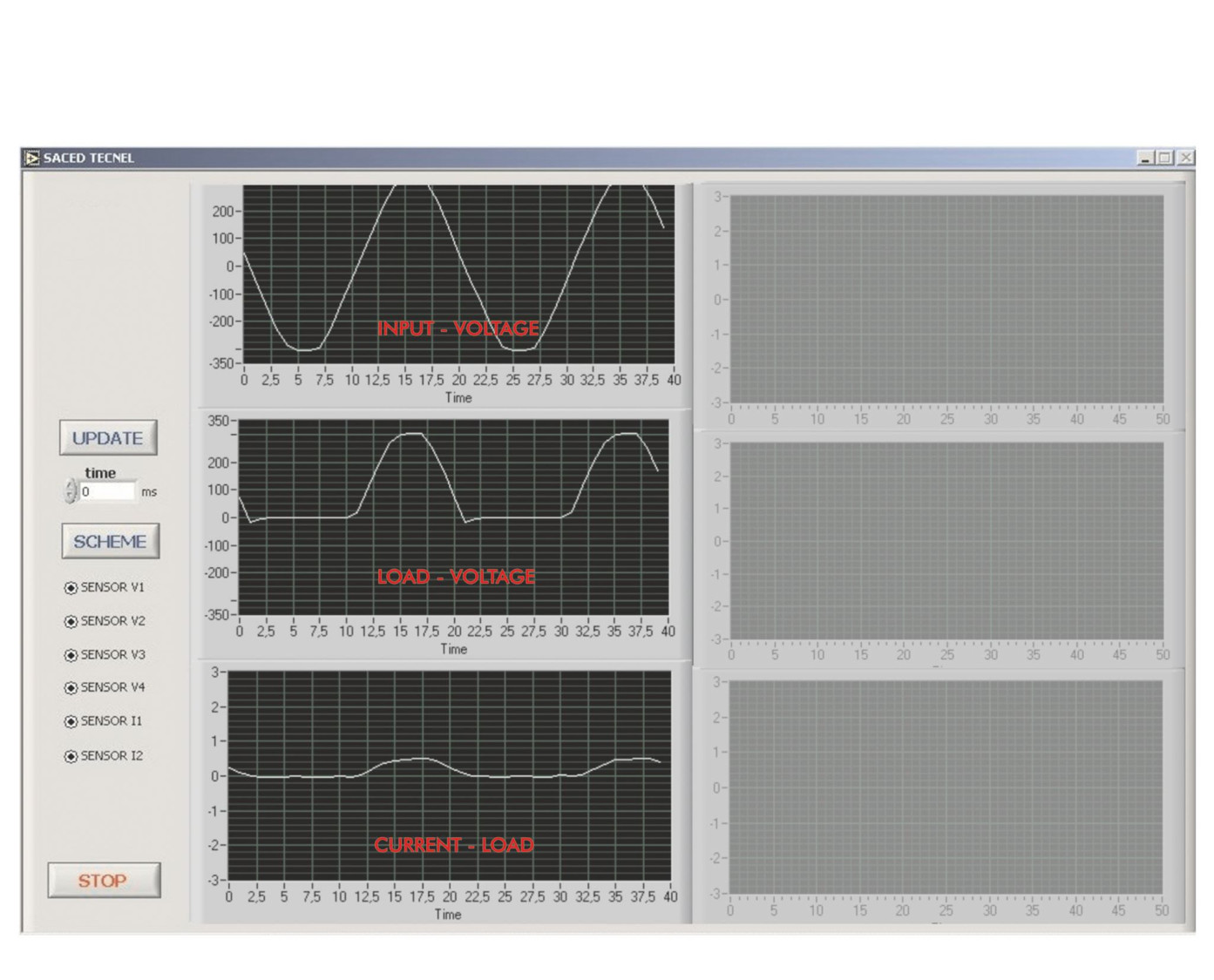Click the bottom-right empty gray chart
The height and width of the screenshot is (980, 1214).
coord(946,787)
